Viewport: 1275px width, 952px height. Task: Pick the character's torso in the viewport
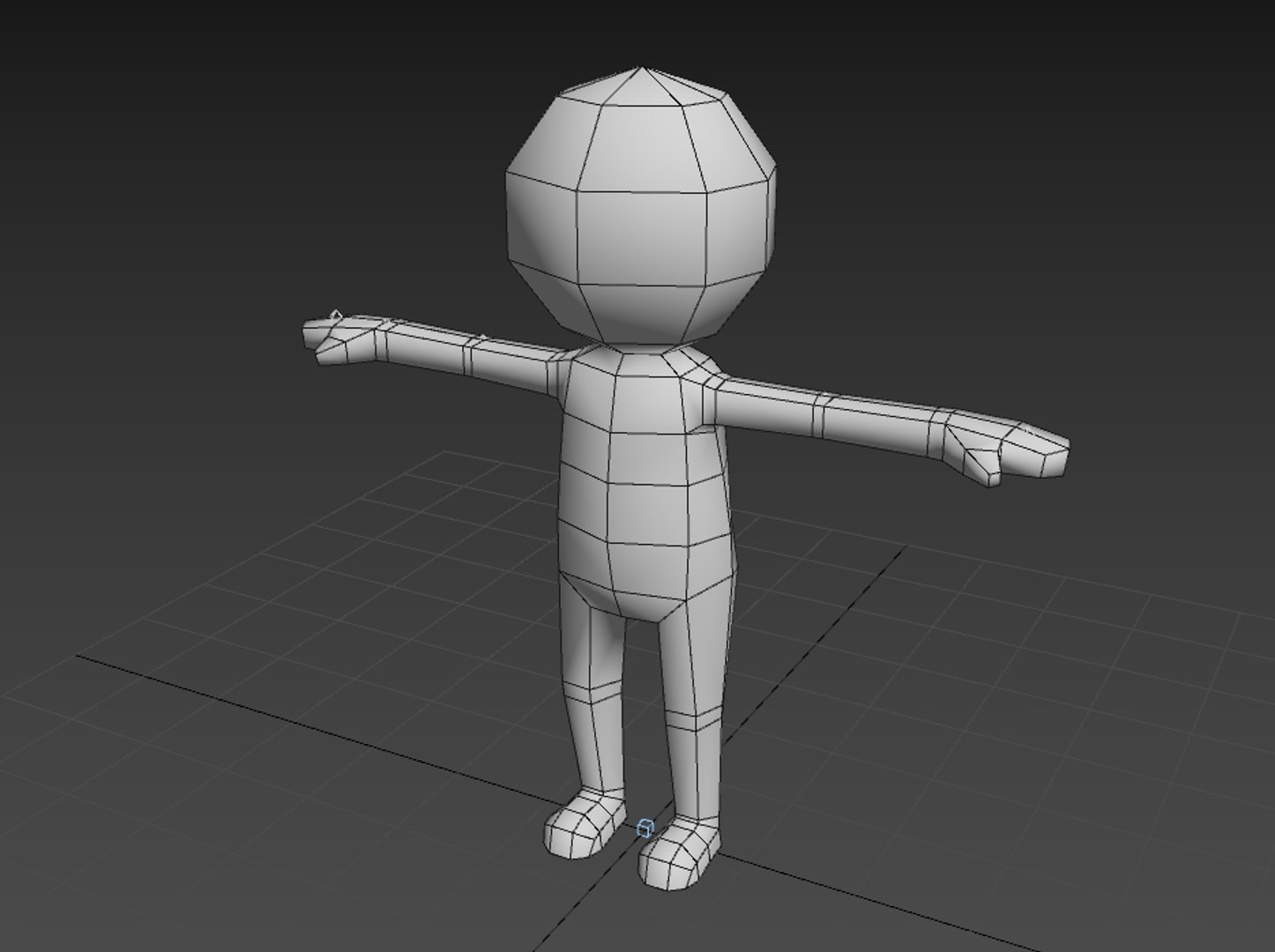(x=645, y=483)
